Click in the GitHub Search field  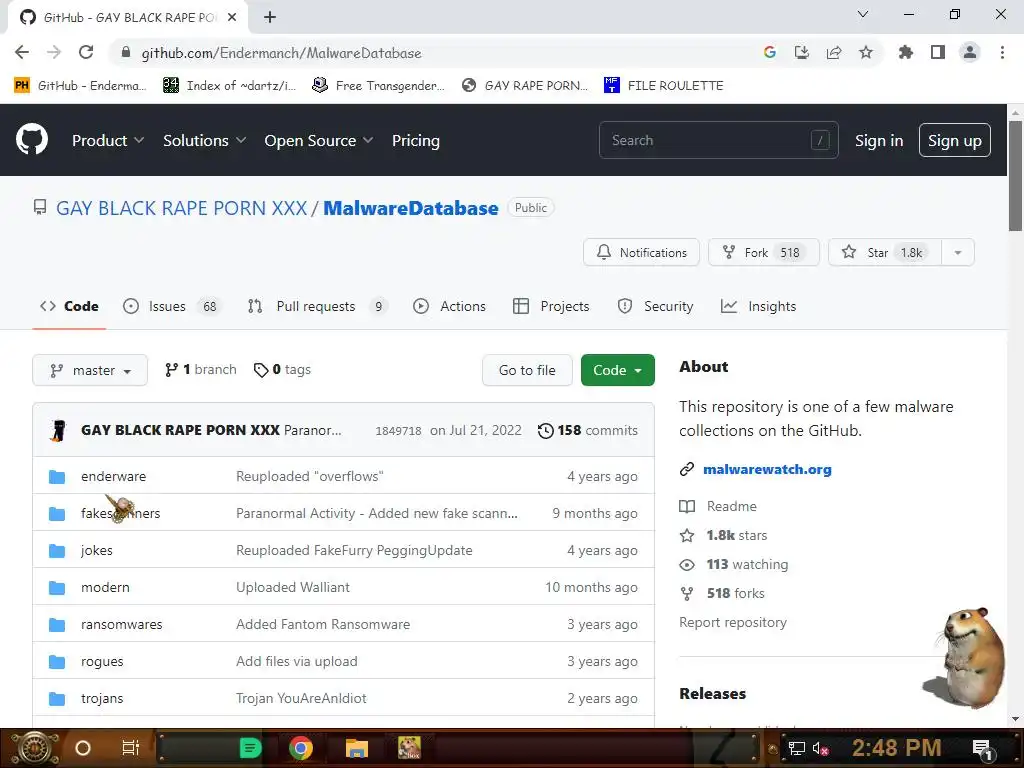718,140
